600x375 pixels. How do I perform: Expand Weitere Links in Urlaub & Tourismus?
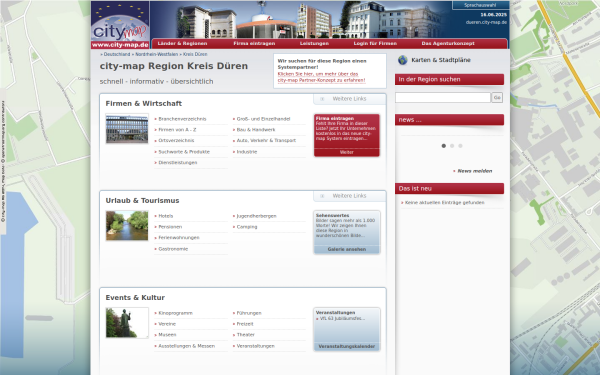coord(350,196)
